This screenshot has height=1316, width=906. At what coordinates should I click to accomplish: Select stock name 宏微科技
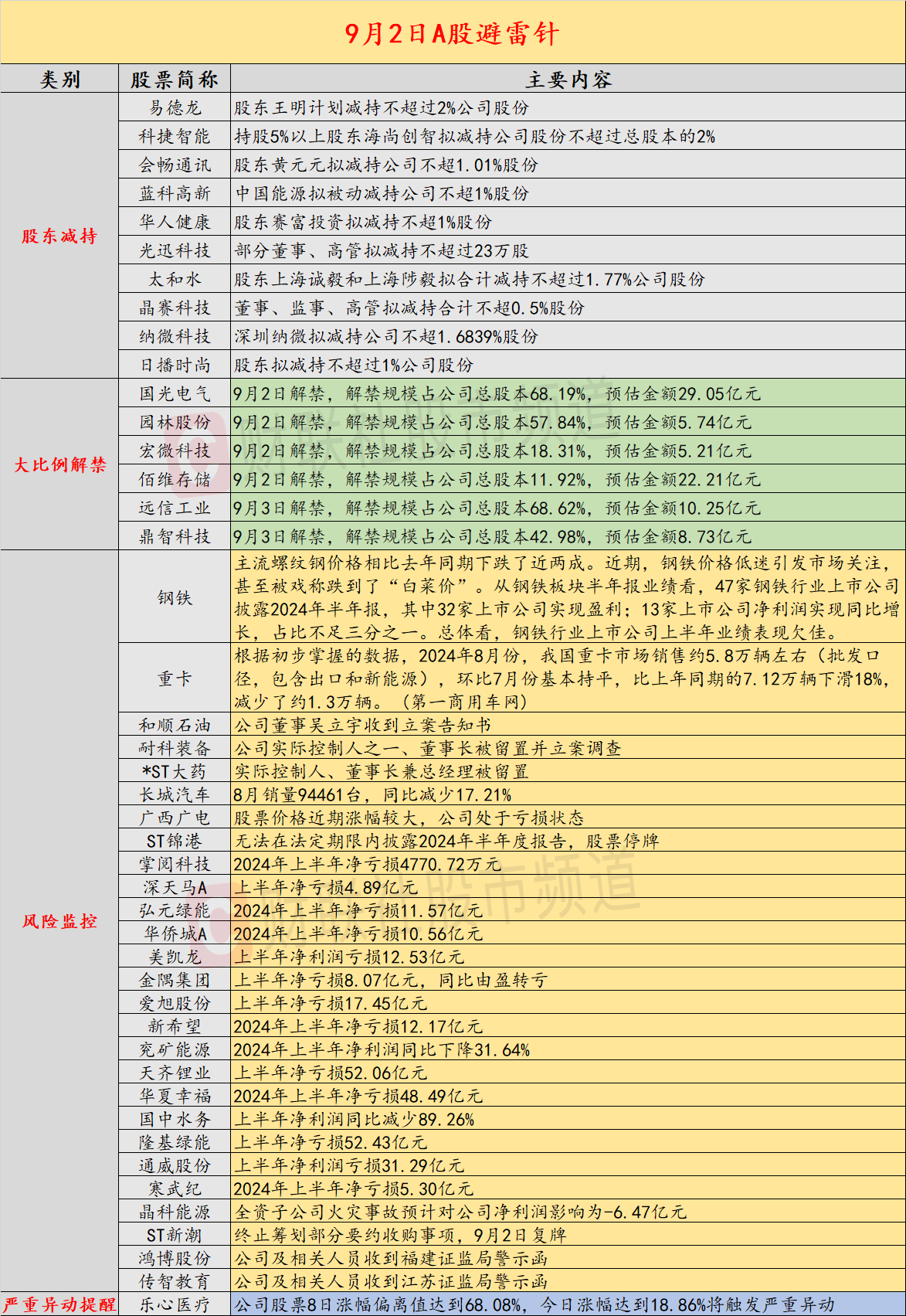175,451
